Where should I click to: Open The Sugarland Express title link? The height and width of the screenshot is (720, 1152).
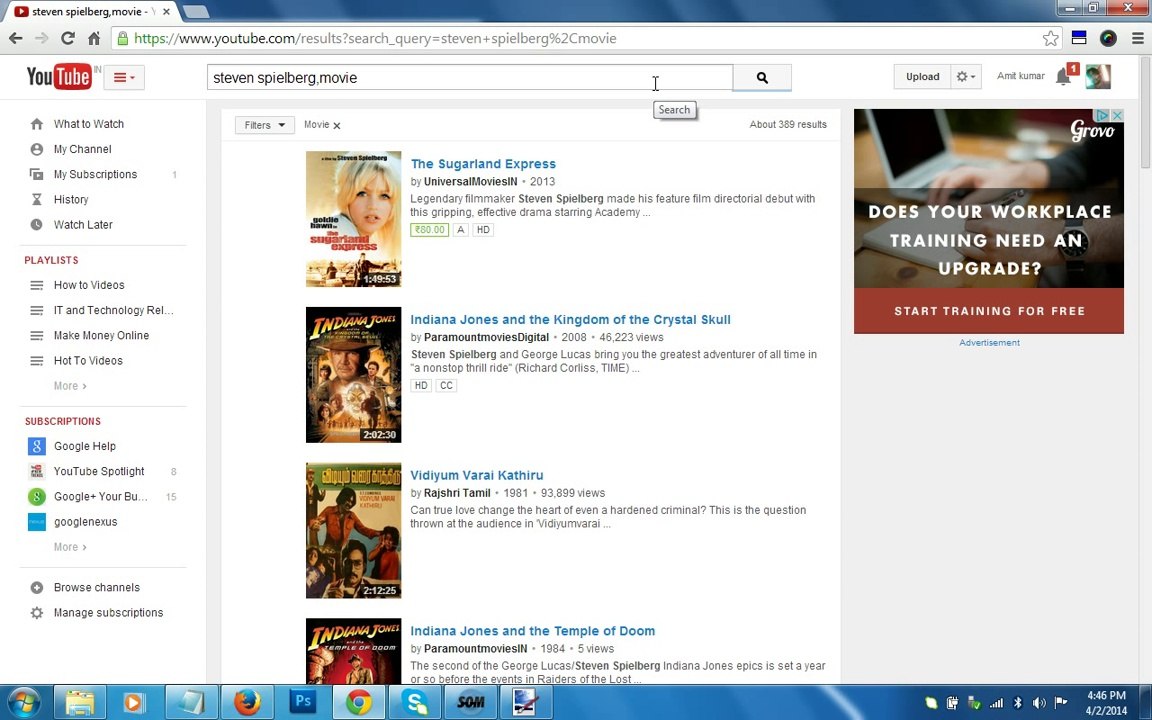483,164
